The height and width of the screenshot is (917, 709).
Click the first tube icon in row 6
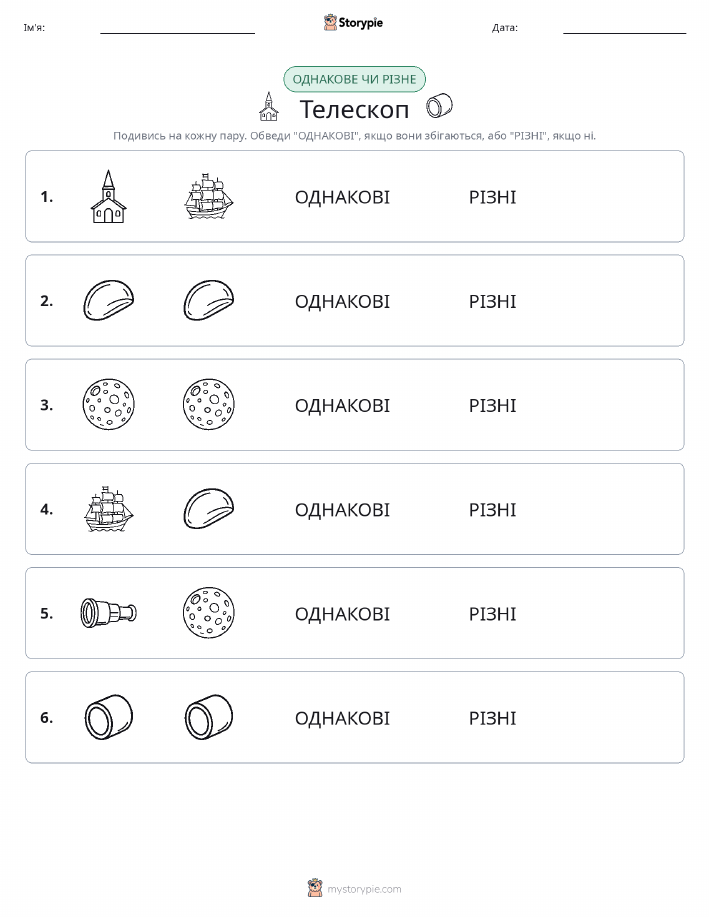coord(108,717)
